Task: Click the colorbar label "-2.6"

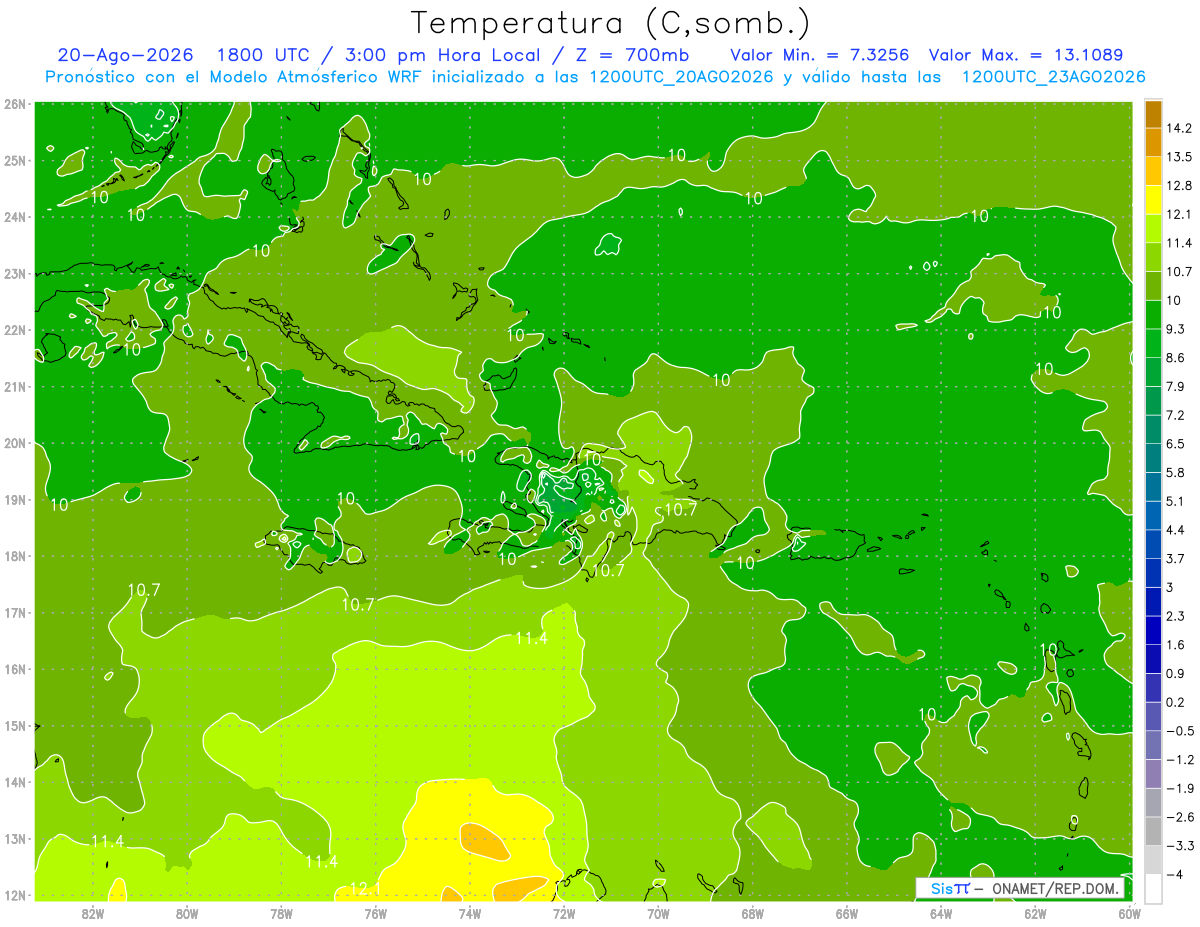Action: point(1180,817)
